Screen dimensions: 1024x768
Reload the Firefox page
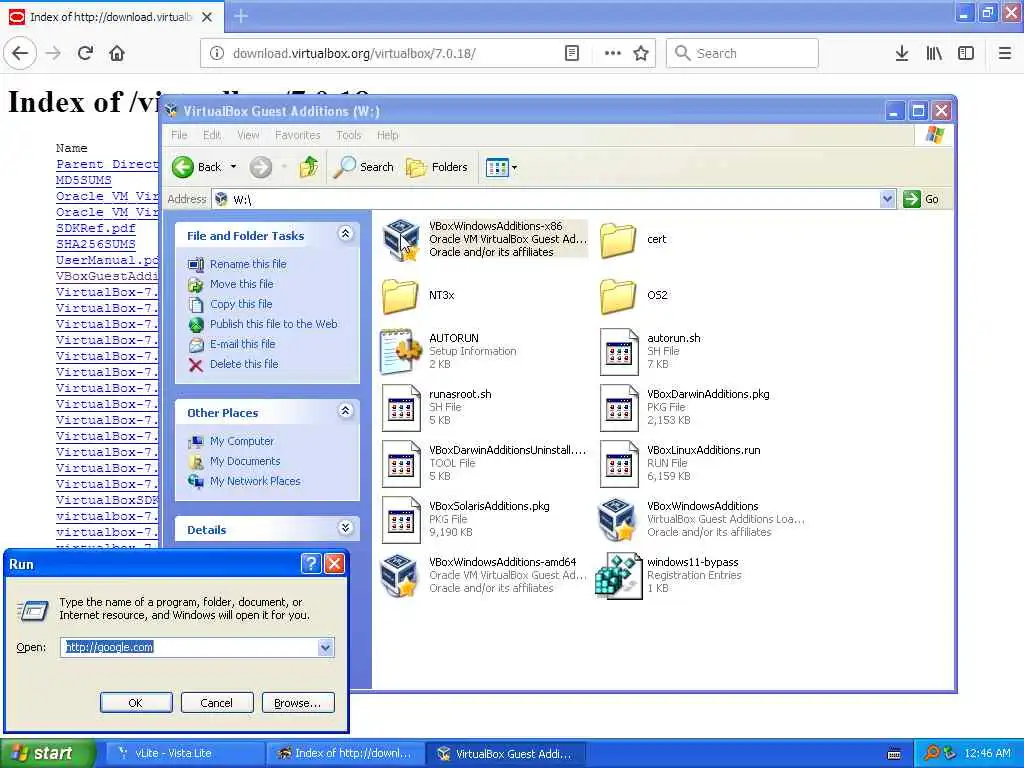[x=85, y=53]
